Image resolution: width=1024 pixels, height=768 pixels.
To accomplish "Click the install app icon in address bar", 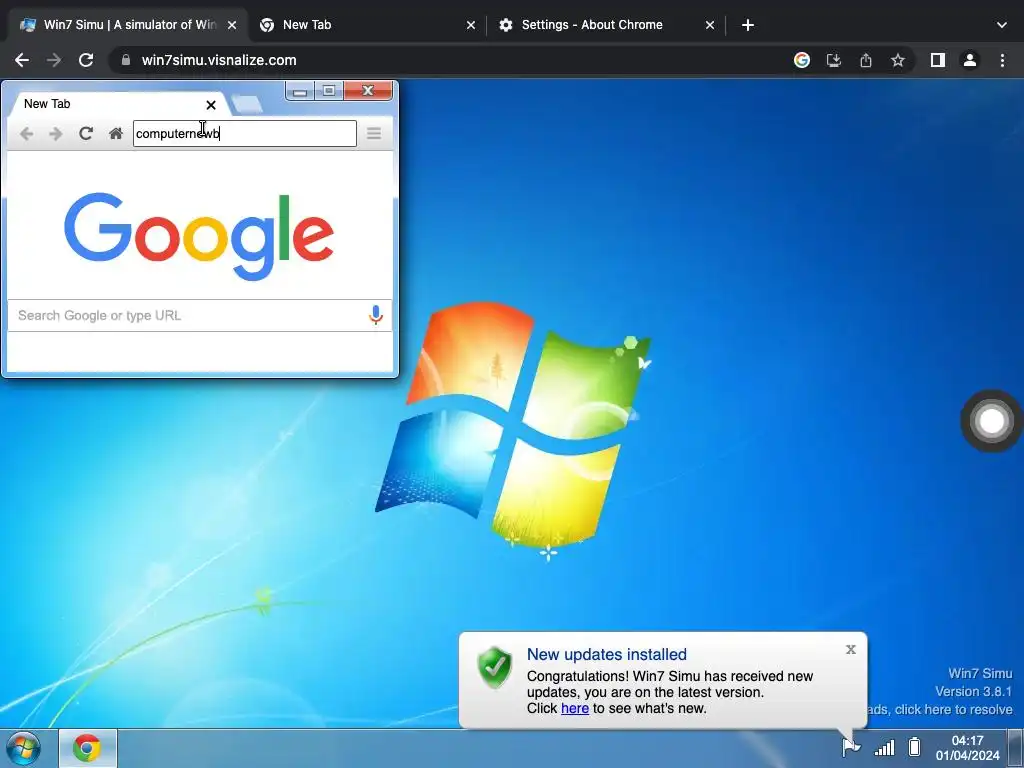I will click(834, 60).
